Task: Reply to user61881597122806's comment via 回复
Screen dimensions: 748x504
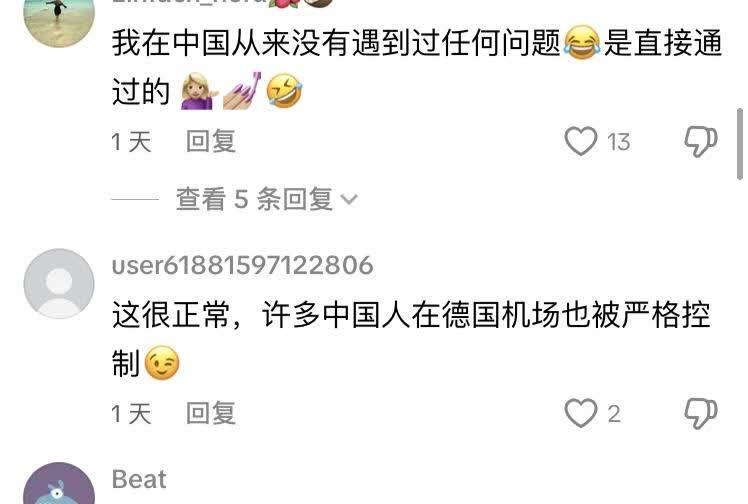Action: [210, 413]
